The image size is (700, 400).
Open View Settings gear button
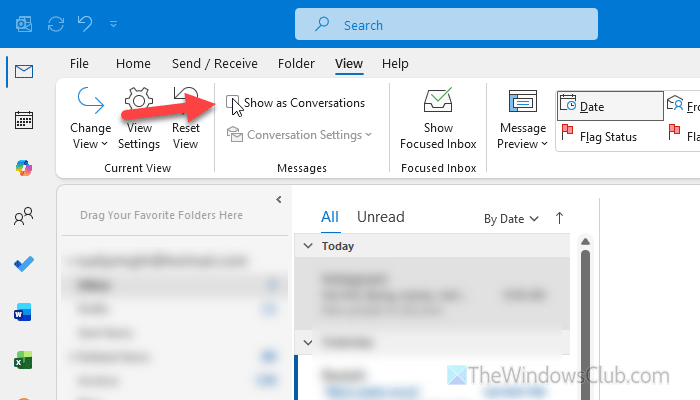tap(139, 118)
